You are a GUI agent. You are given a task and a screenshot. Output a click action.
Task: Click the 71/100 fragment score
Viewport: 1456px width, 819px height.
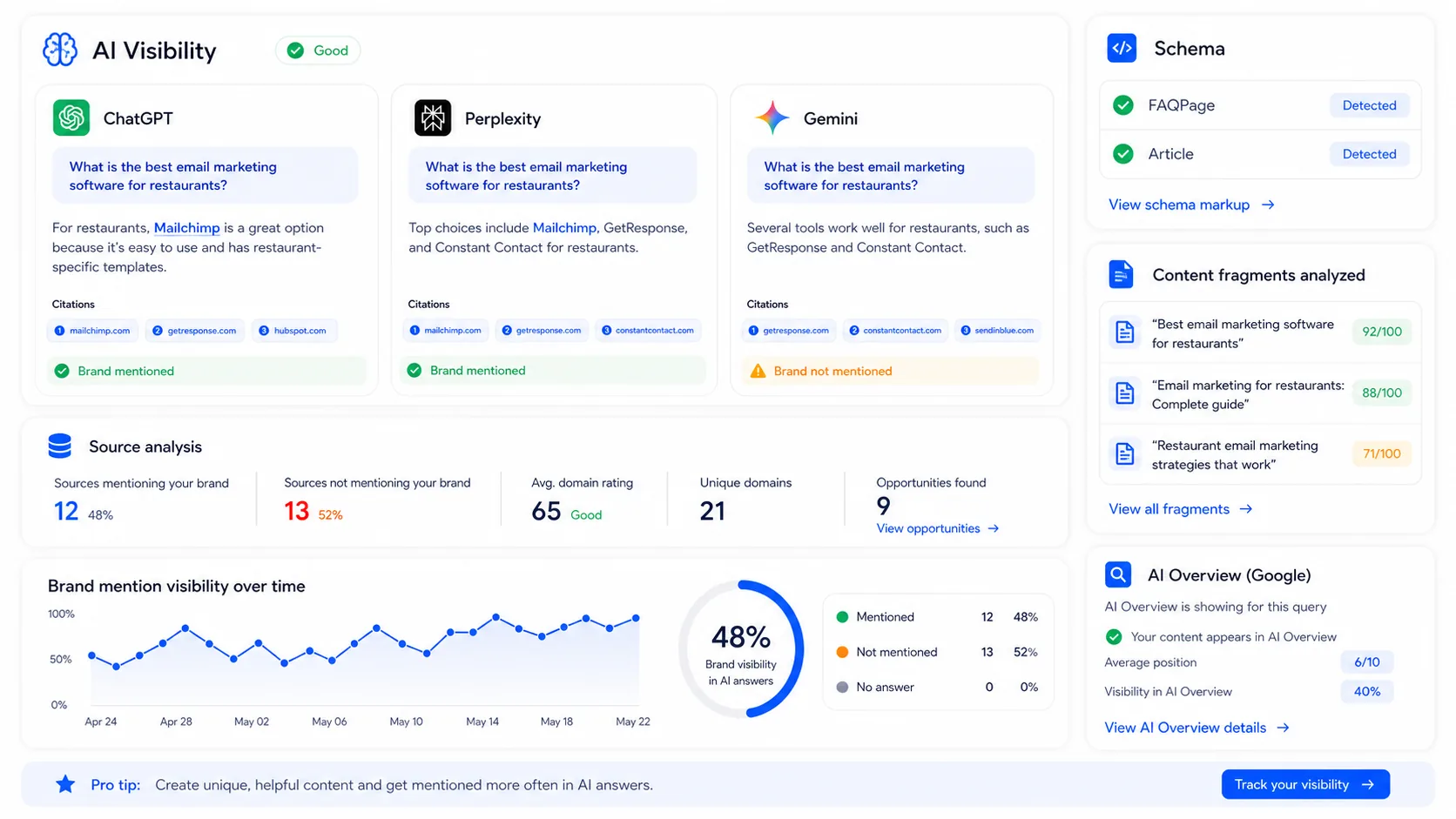point(1382,453)
